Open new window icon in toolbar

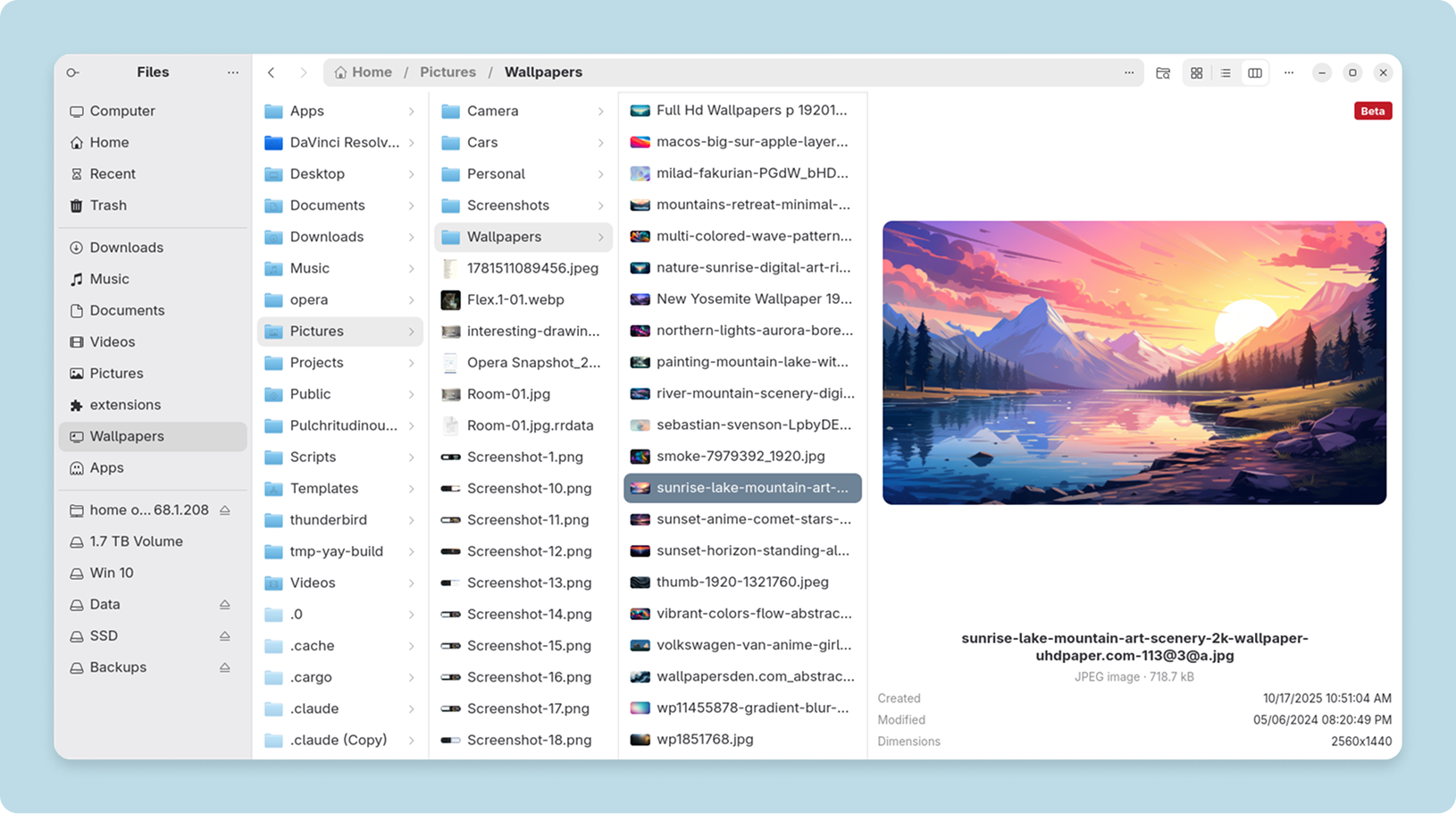coord(1163,73)
